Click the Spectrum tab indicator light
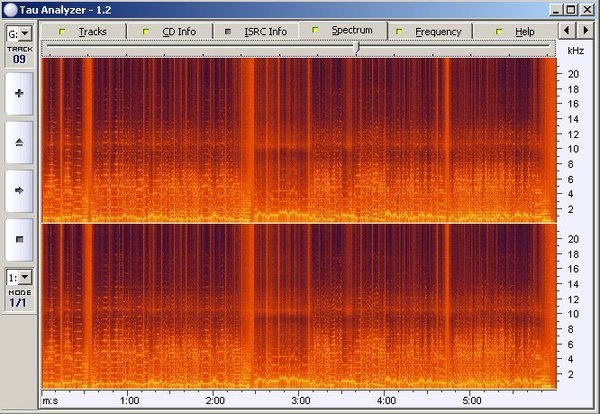This screenshot has width=600, height=414. 315,29
